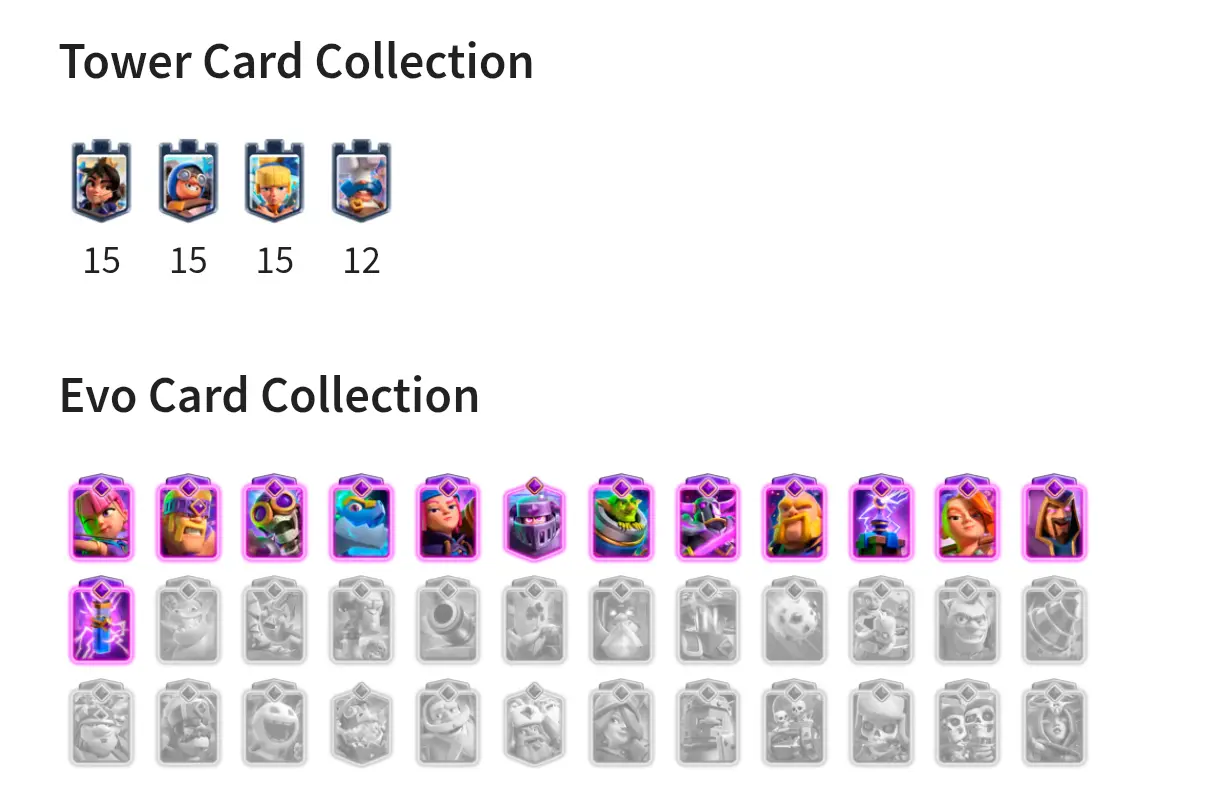Click the evolved Knight card
Screen dimensions: 1220x801
coord(794,518)
